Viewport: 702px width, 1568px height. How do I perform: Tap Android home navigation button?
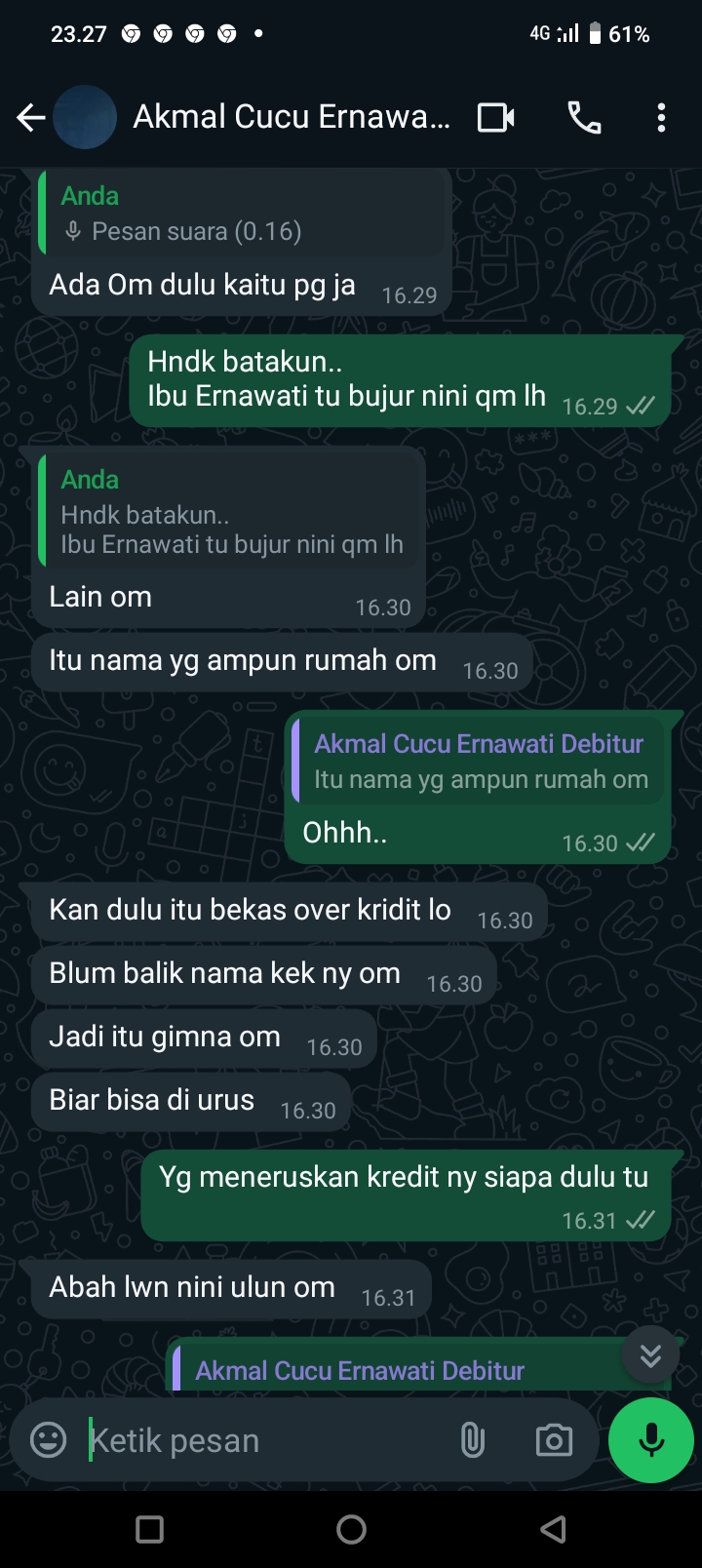coord(351,1529)
